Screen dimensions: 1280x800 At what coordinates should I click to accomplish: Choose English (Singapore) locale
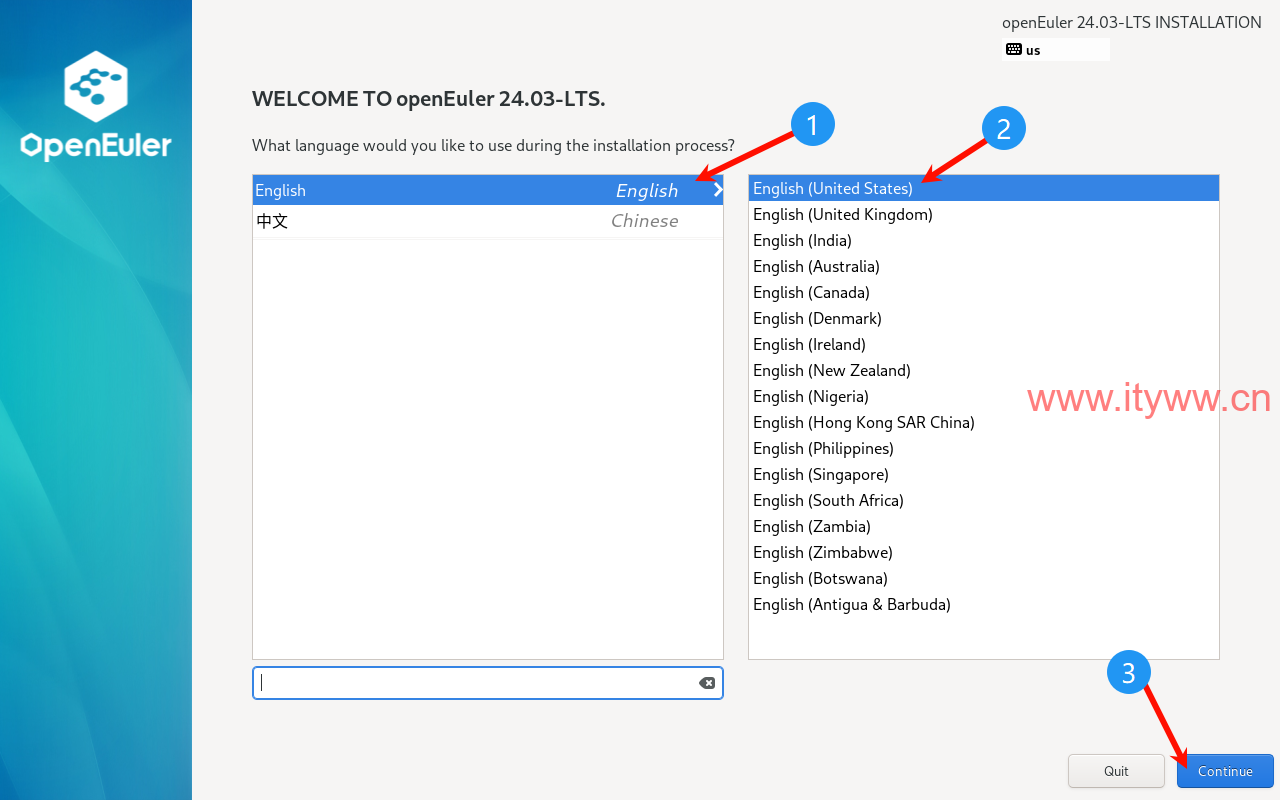(x=984, y=474)
